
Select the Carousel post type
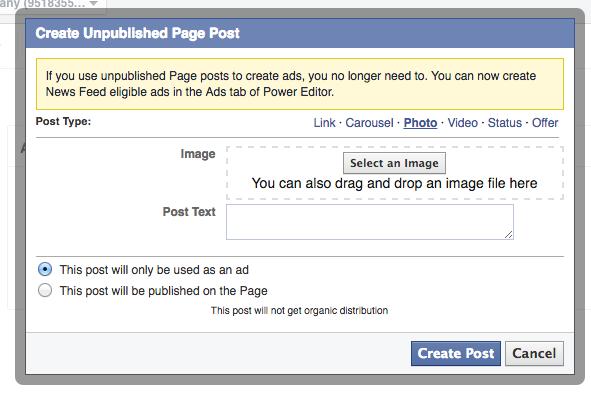pyautogui.click(x=369, y=123)
